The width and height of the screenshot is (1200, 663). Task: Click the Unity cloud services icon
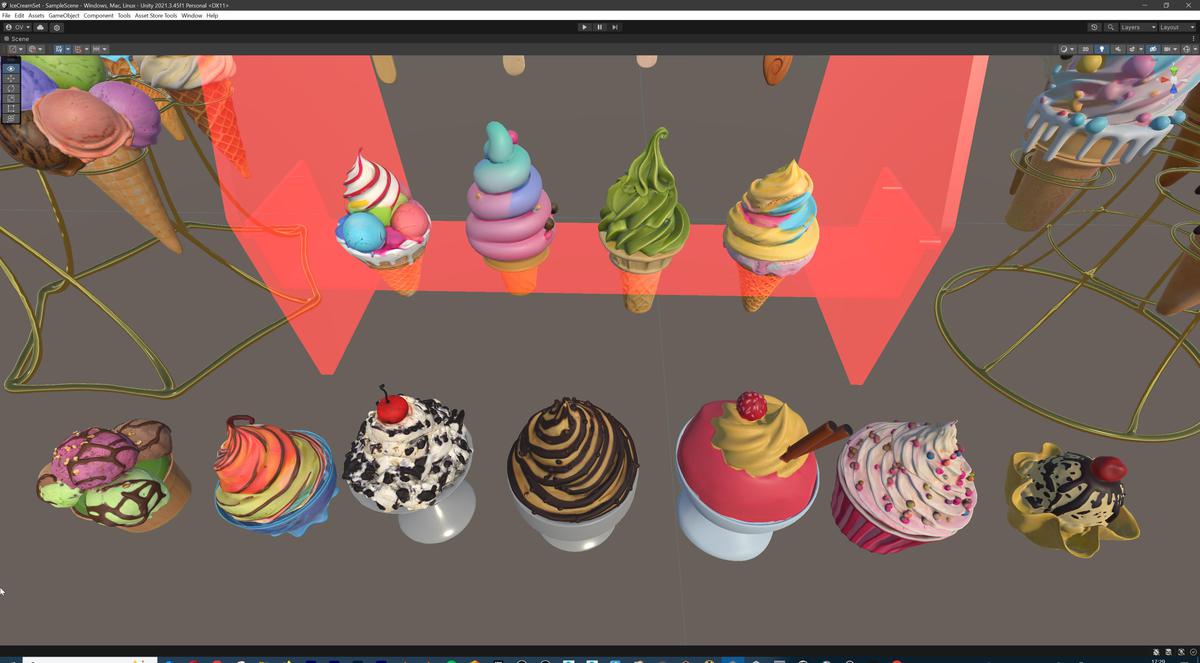(40, 27)
